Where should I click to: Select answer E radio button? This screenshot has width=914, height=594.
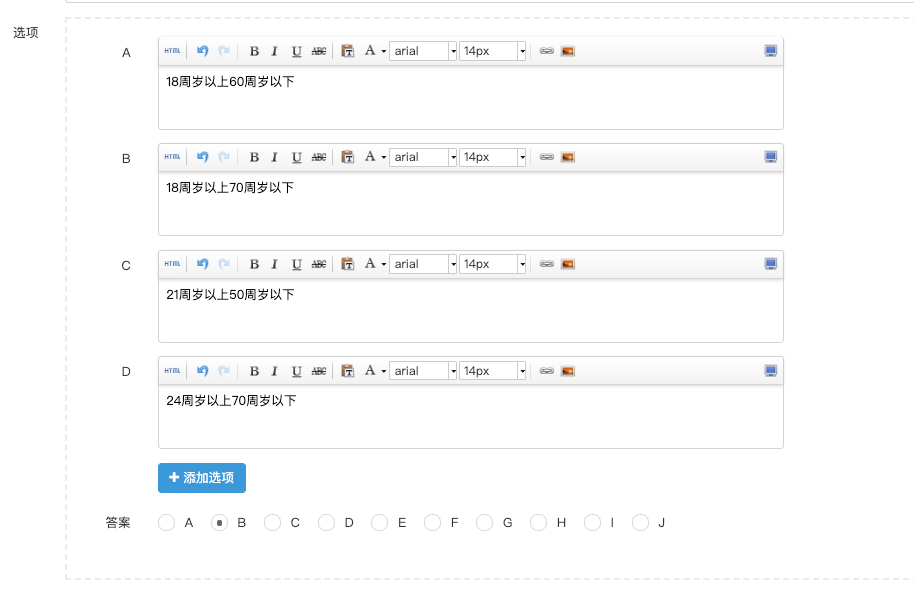[x=379, y=523]
